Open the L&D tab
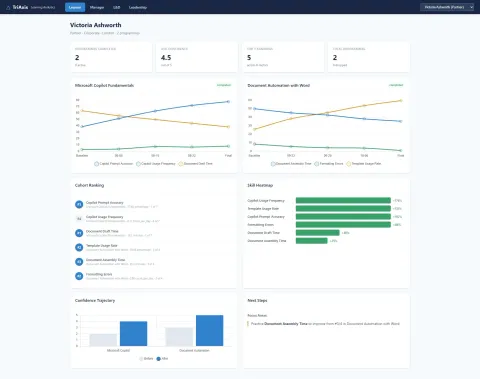This screenshot has height=379, width=480. click(116, 7)
